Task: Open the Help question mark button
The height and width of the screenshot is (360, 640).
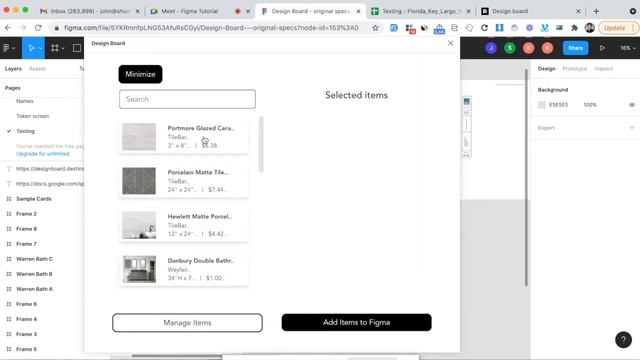Action: click(623, 340)
